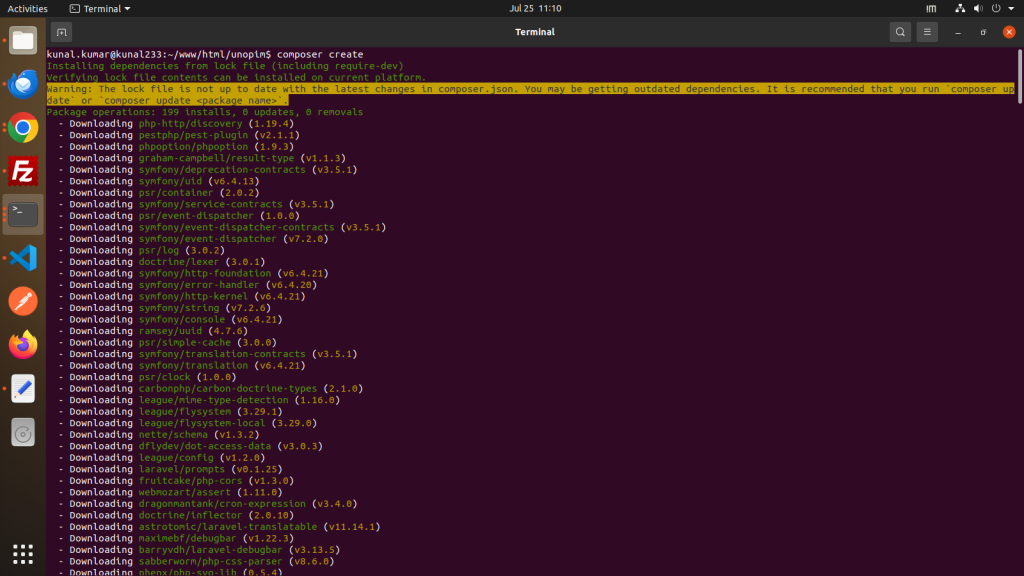1024x576 pixels.
Task: Open Google Chrome from the dock
Action: click(23, 128)
